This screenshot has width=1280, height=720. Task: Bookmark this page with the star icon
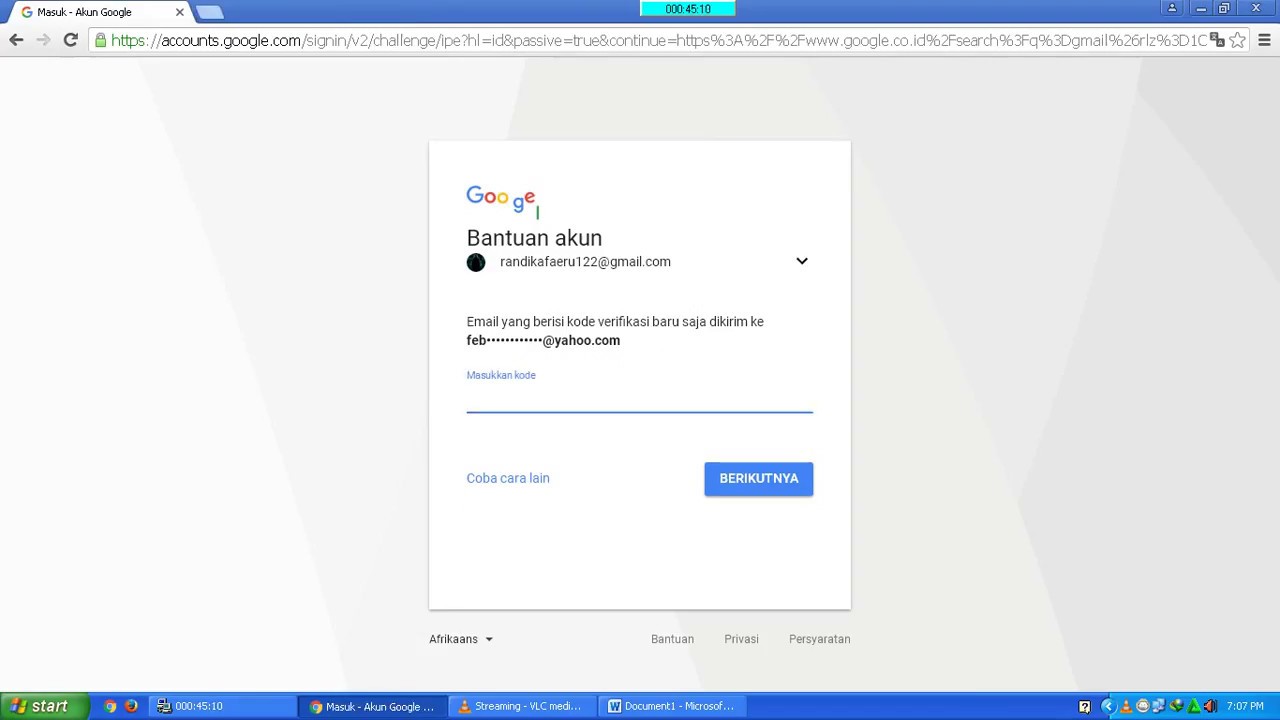point(1237,40)
